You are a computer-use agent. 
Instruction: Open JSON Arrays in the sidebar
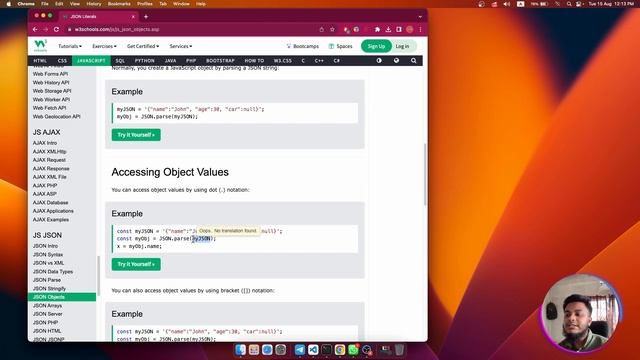47,306
